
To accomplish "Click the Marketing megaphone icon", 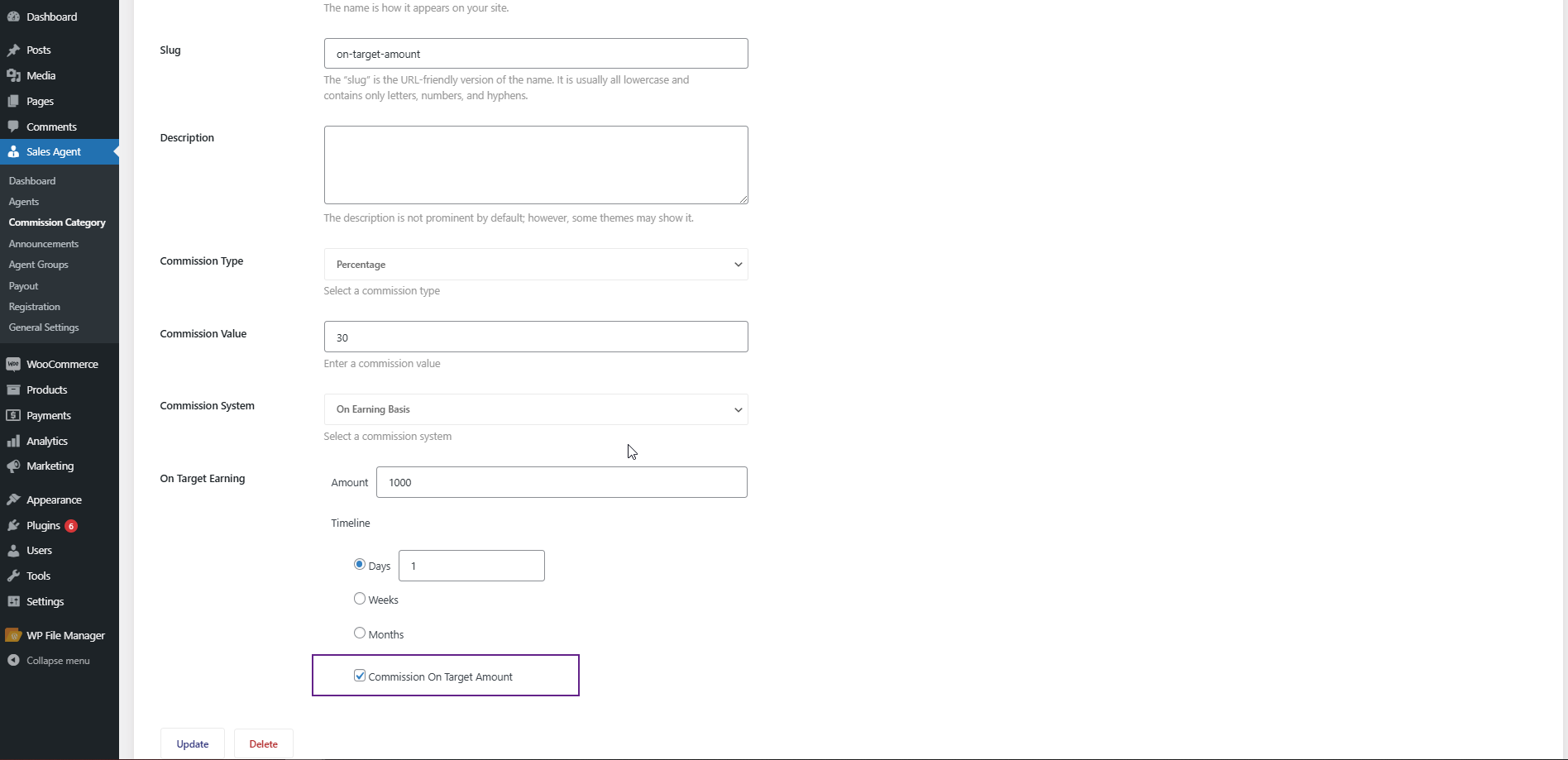I will point(13,466).
